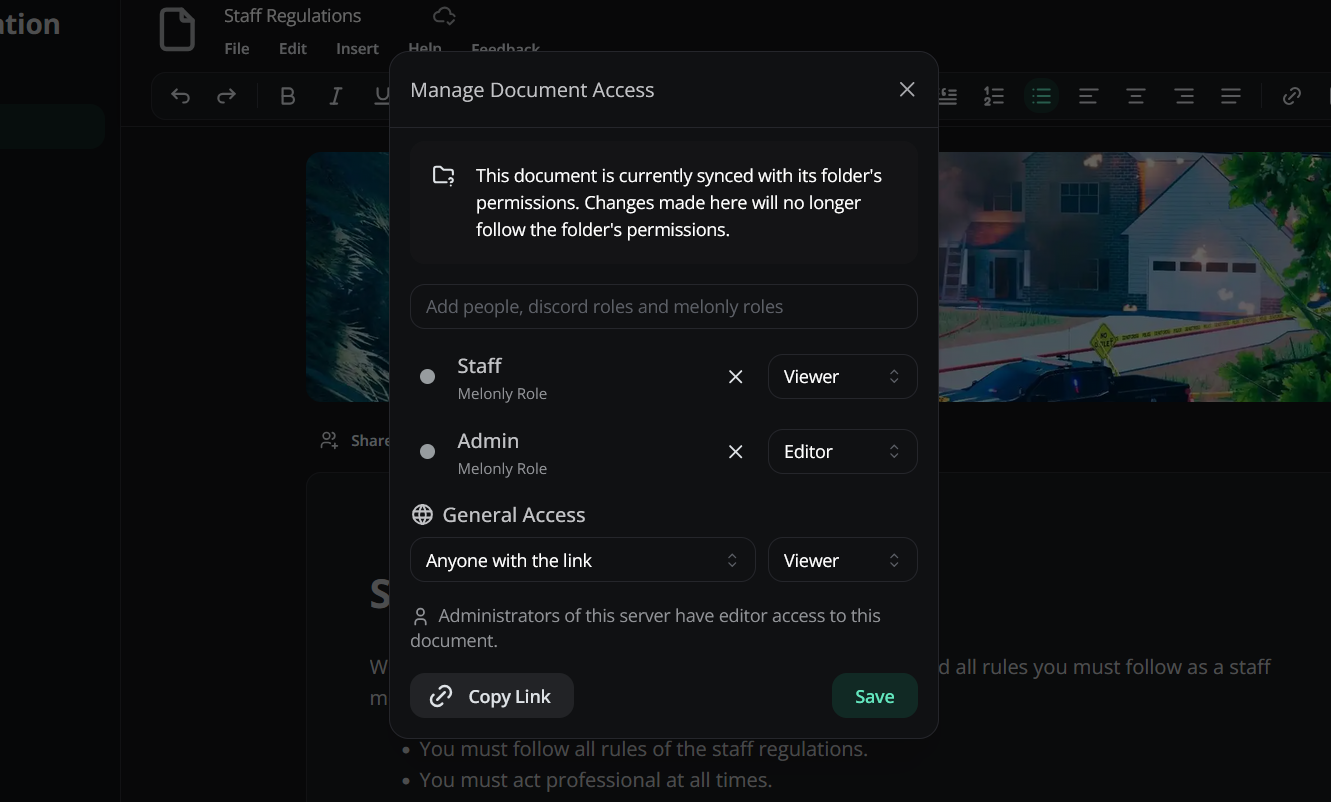Open the Insert menu
Screen dimensions: 1331x802
coord(357,48)
